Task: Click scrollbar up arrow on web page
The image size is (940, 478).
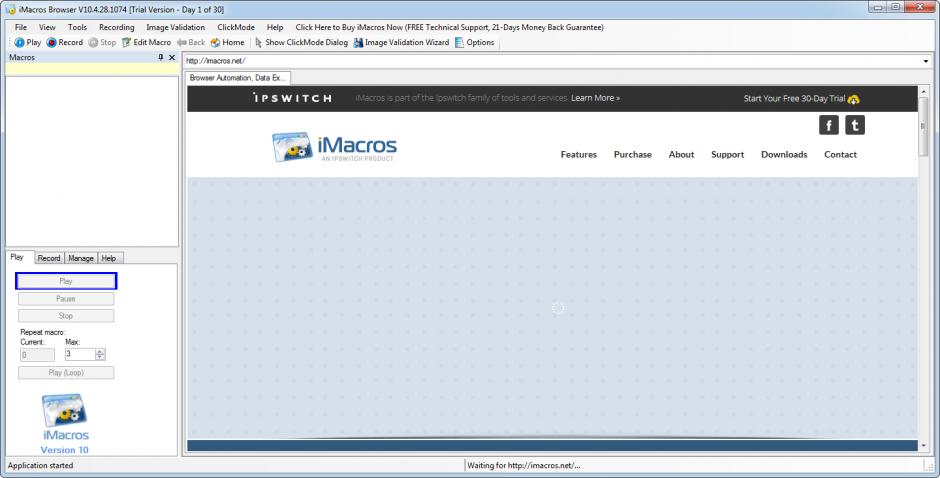Action: coord(923,91)
